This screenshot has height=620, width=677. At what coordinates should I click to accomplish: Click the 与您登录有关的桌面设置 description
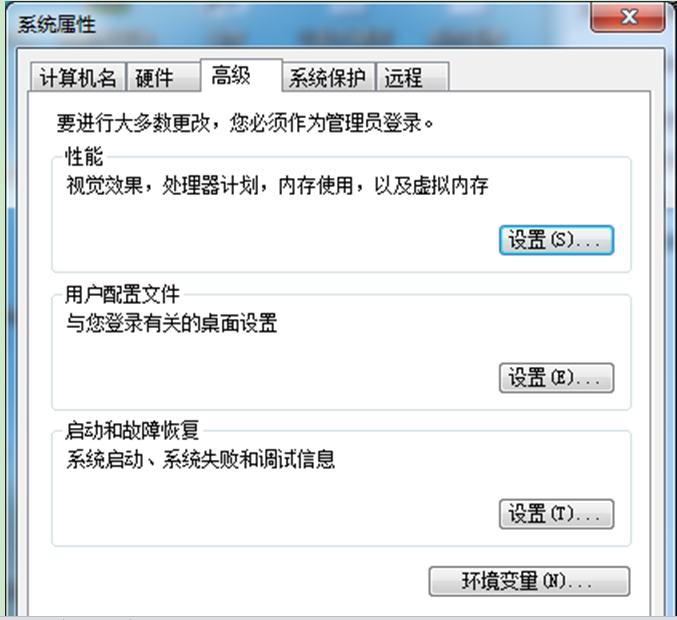pyautogui.click(x=171, y=323)
